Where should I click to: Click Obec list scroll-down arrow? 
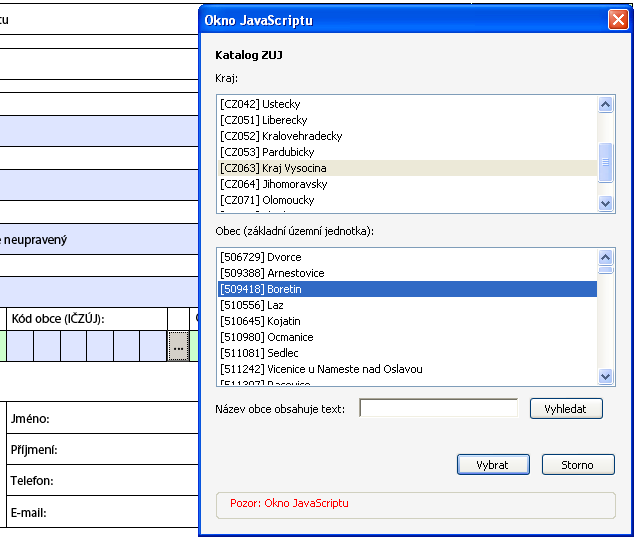pos(605,377)
